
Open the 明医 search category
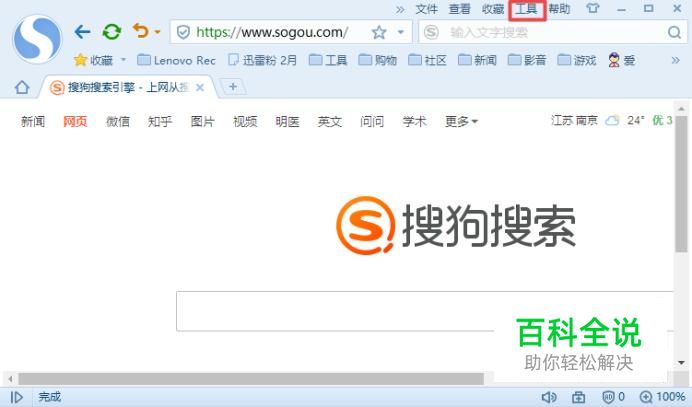click(287, 121)
